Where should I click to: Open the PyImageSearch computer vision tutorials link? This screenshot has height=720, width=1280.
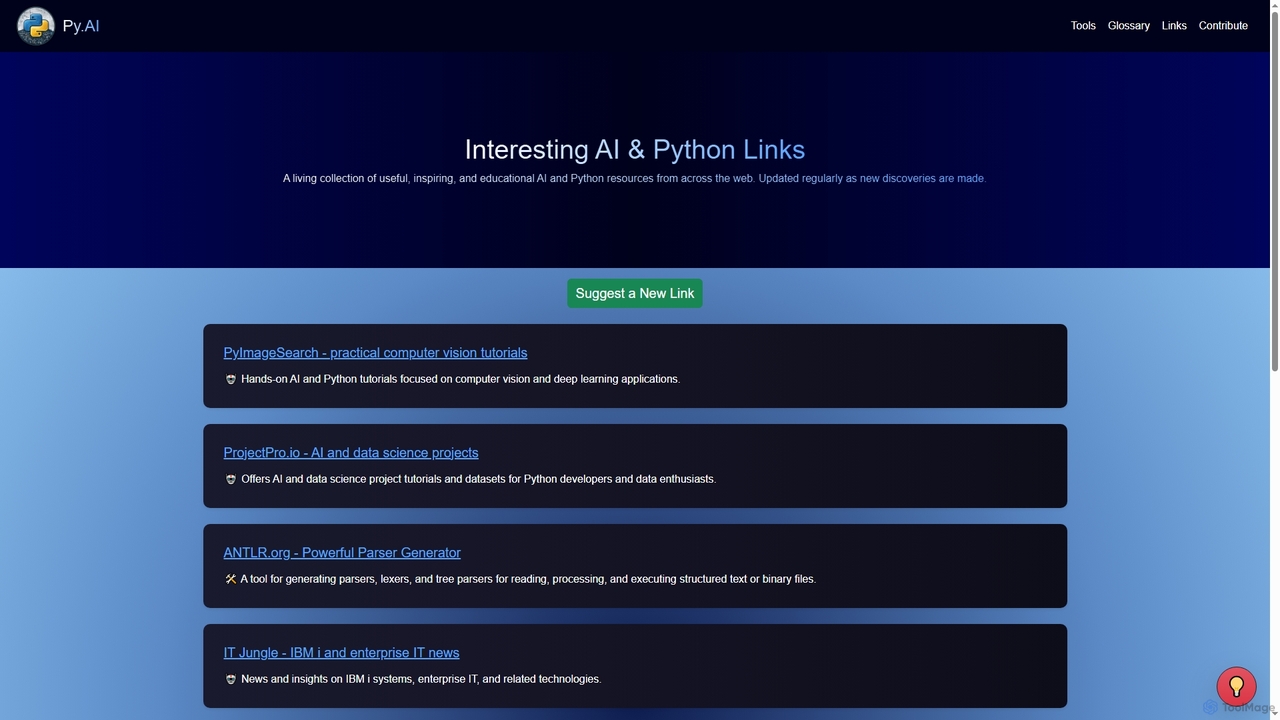click(x=375, y=353)
